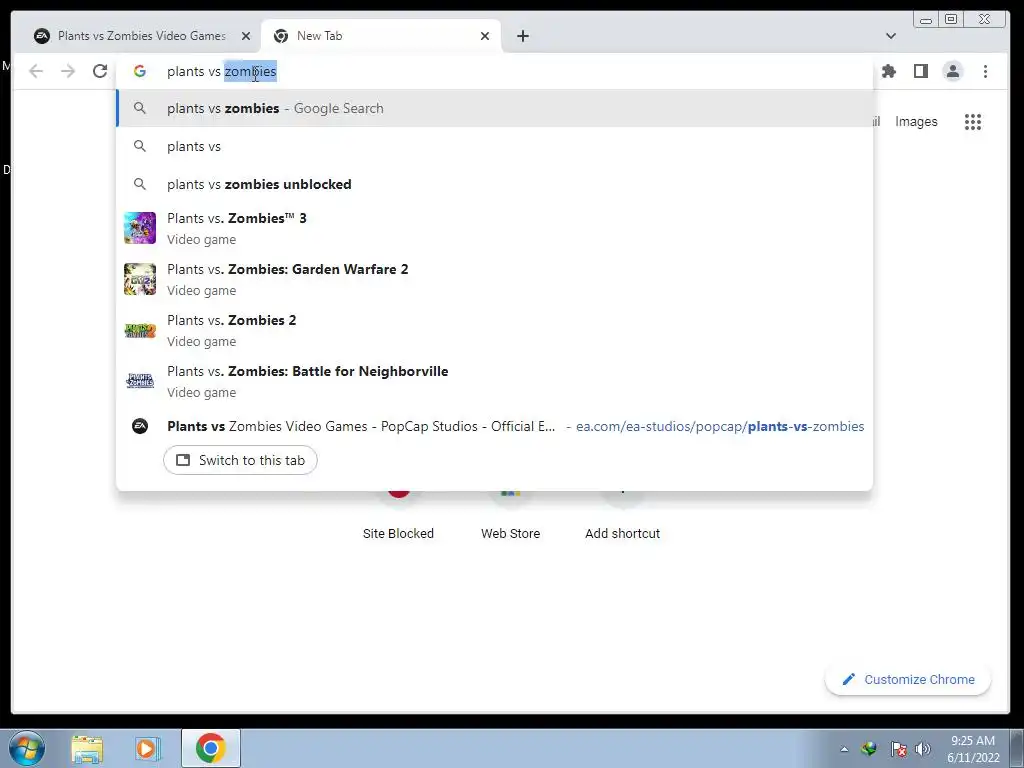Image resolution: width=1024 pixels, height=768 pixels.
Task: Choose 'plants vs zombies - Google Search' suggestion
Action: [x=494, y=108]
